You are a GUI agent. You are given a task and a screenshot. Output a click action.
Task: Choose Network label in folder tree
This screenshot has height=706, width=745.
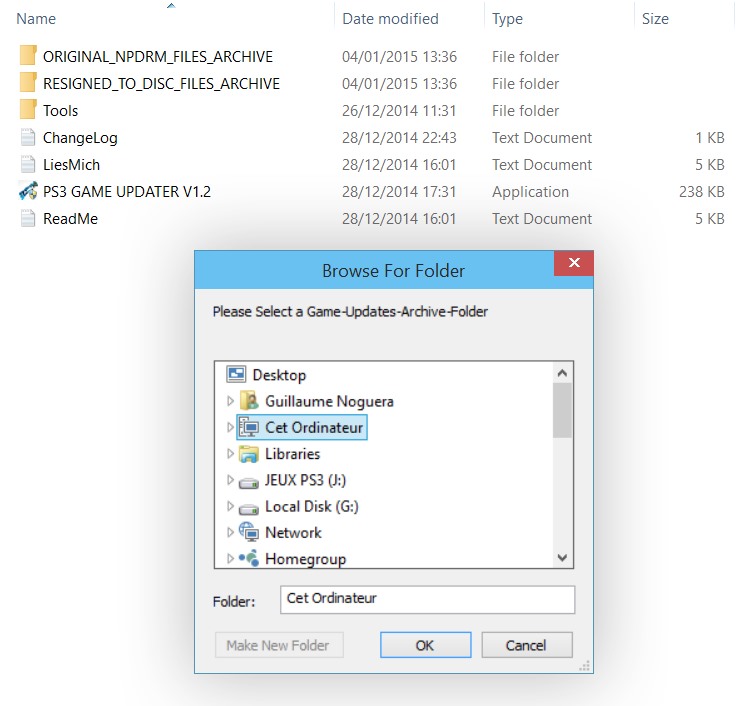tap(293, 533)
